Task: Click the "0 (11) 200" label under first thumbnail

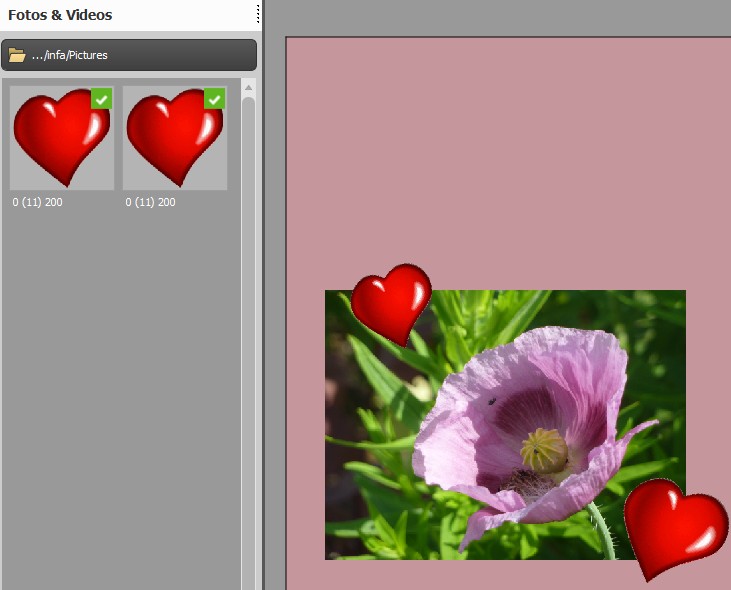Action: pos(38,202)
